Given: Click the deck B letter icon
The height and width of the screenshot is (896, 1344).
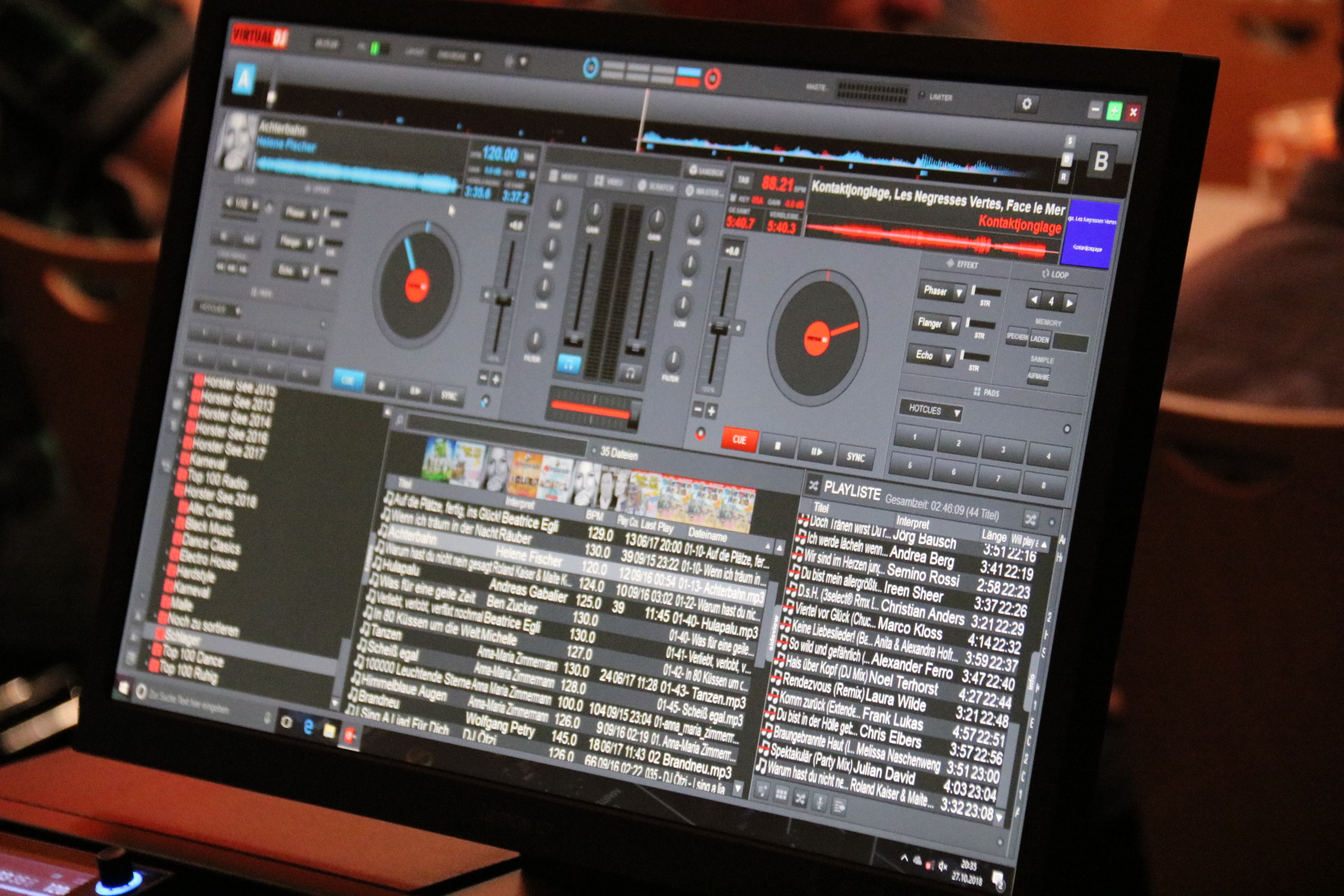Looking at the screenshot, I should 1100,162.
